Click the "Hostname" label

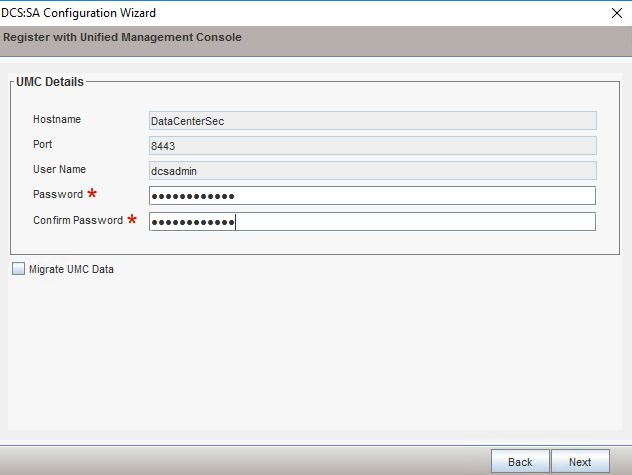tap(57, 119)
